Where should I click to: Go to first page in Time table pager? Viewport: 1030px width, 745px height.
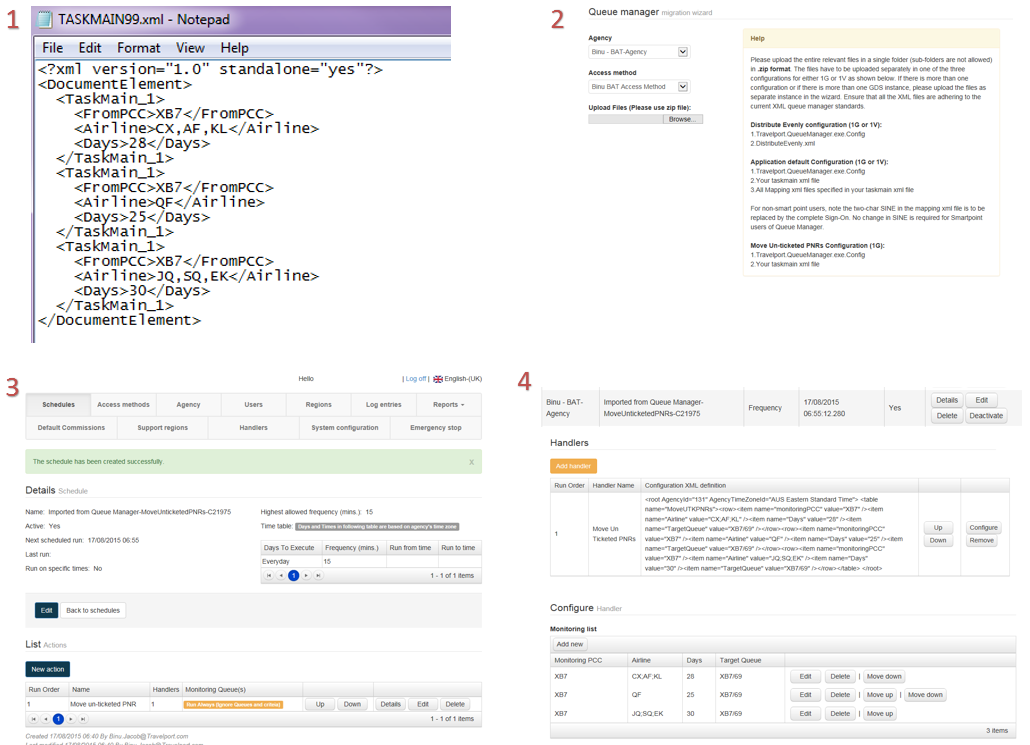click(x=267, y=576)
